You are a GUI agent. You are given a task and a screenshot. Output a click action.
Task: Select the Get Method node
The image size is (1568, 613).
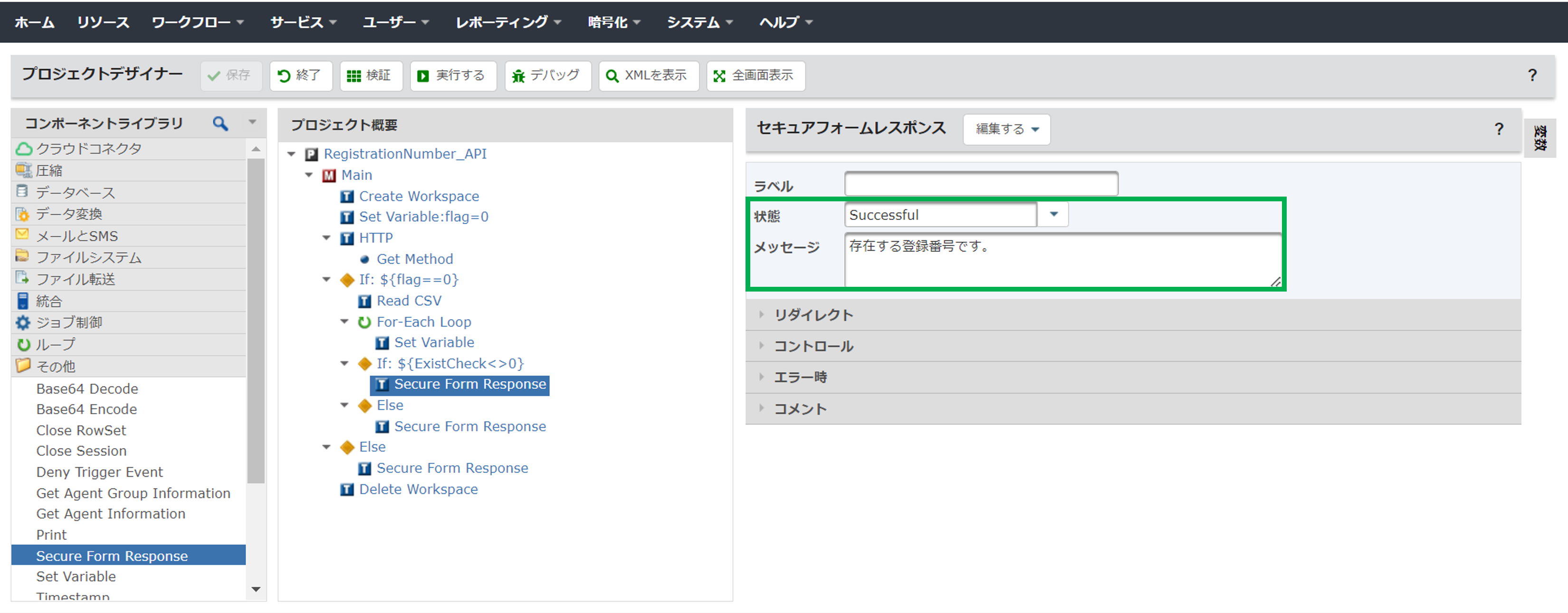(x=414, y=259)
